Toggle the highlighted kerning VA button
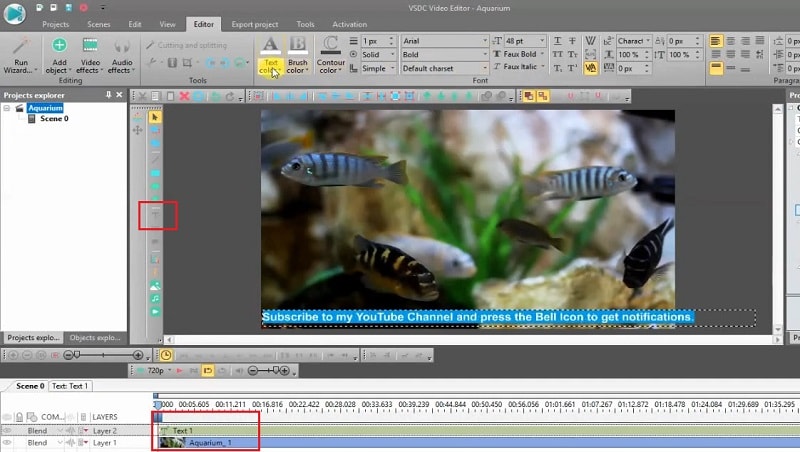The height and width of the screenshot is (452, 800). click(x=590, y=67)
